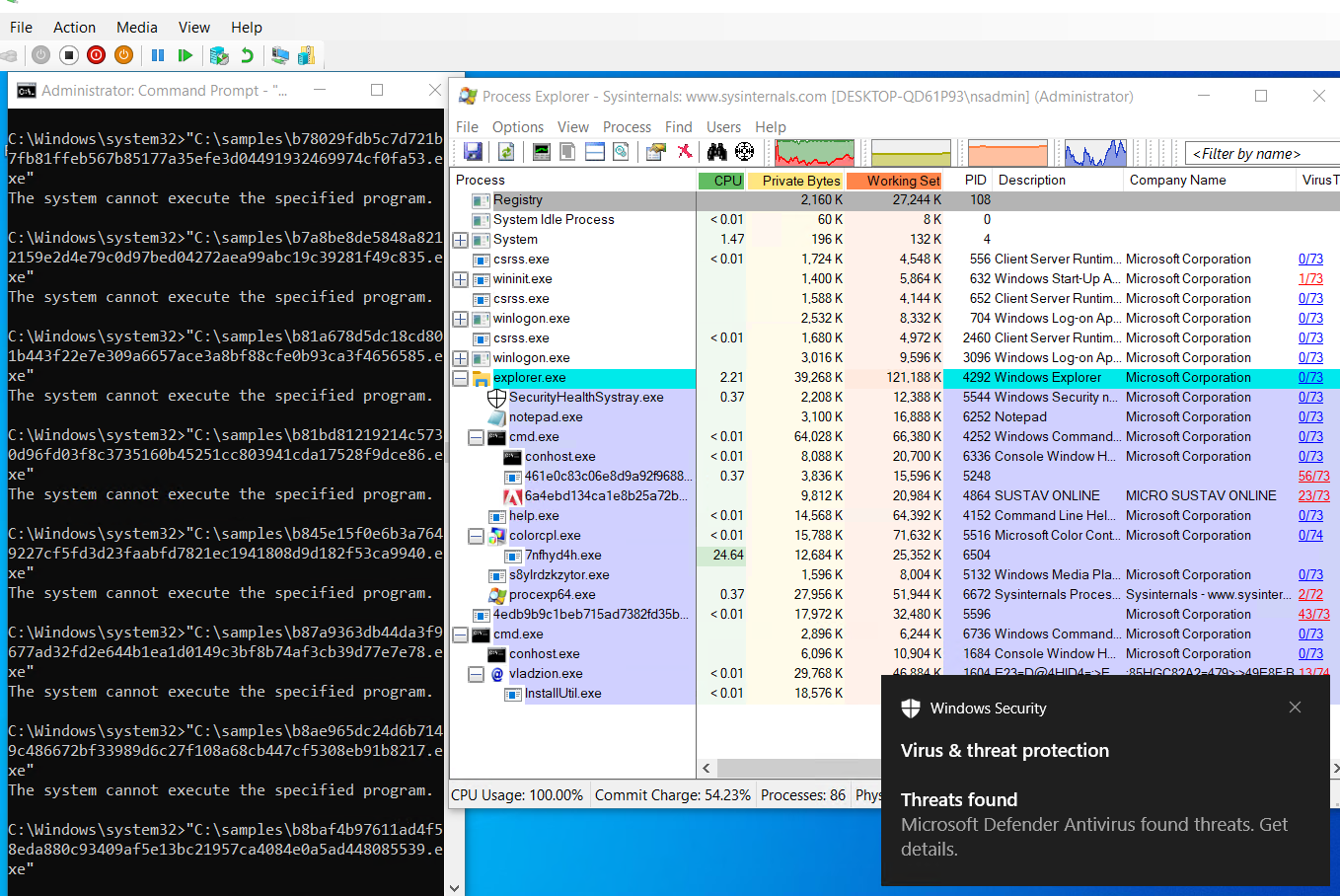Viewport: 1340px width, 896px height.
Task: Collapse the explorer.exe process tree
Action: pos(460,378)
